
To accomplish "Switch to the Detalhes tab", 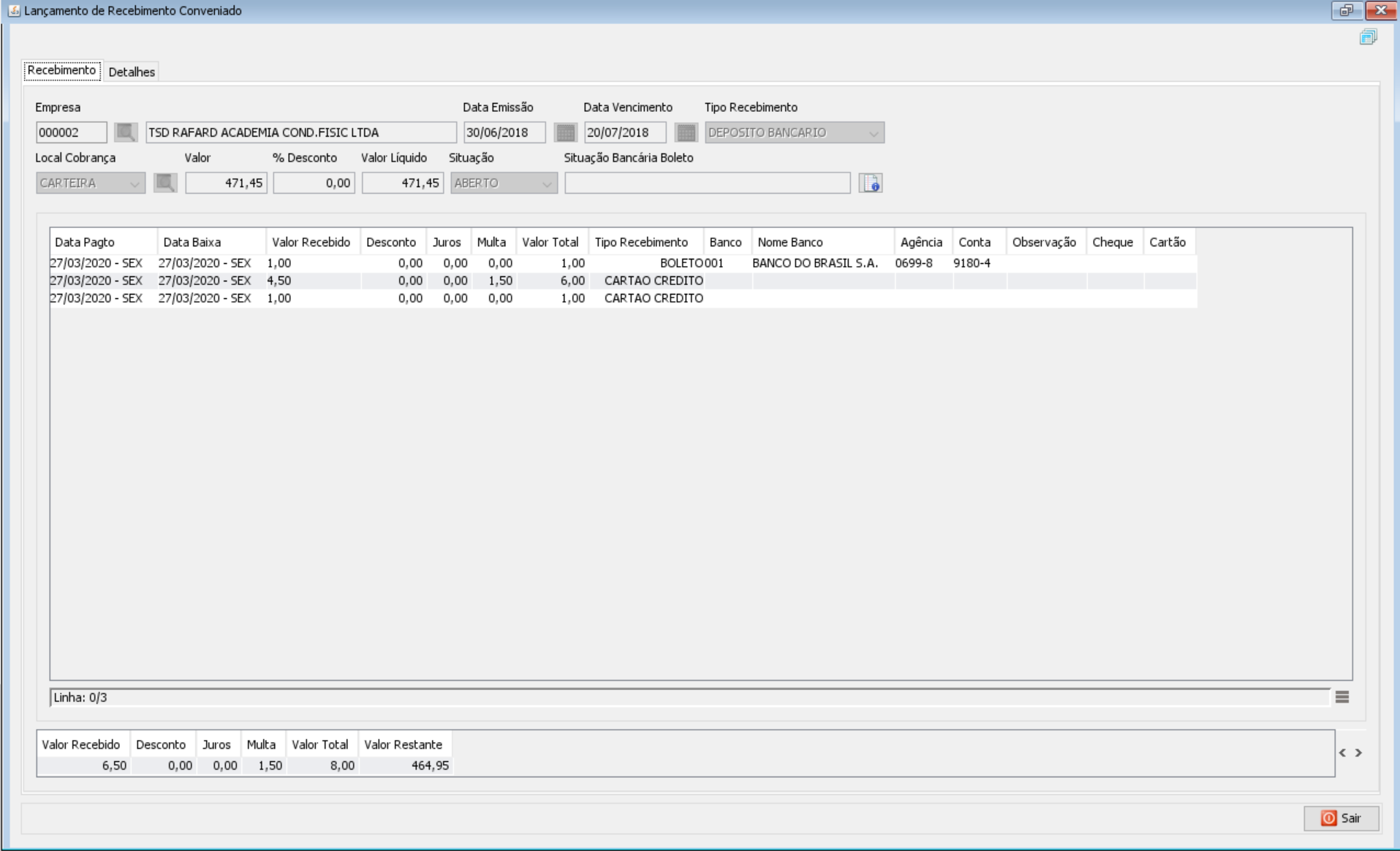I will (132, 72).
